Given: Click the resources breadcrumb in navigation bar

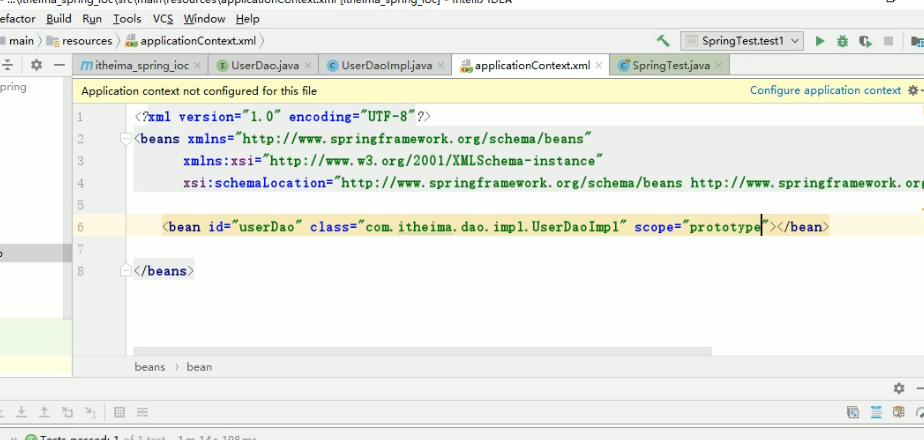Looking at the screenshot, I should (x=87, y=41).
